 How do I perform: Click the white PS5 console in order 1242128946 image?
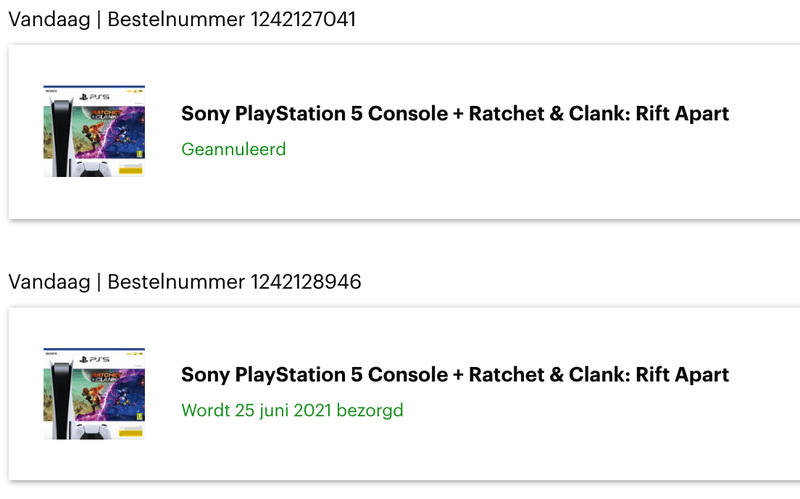61,400
